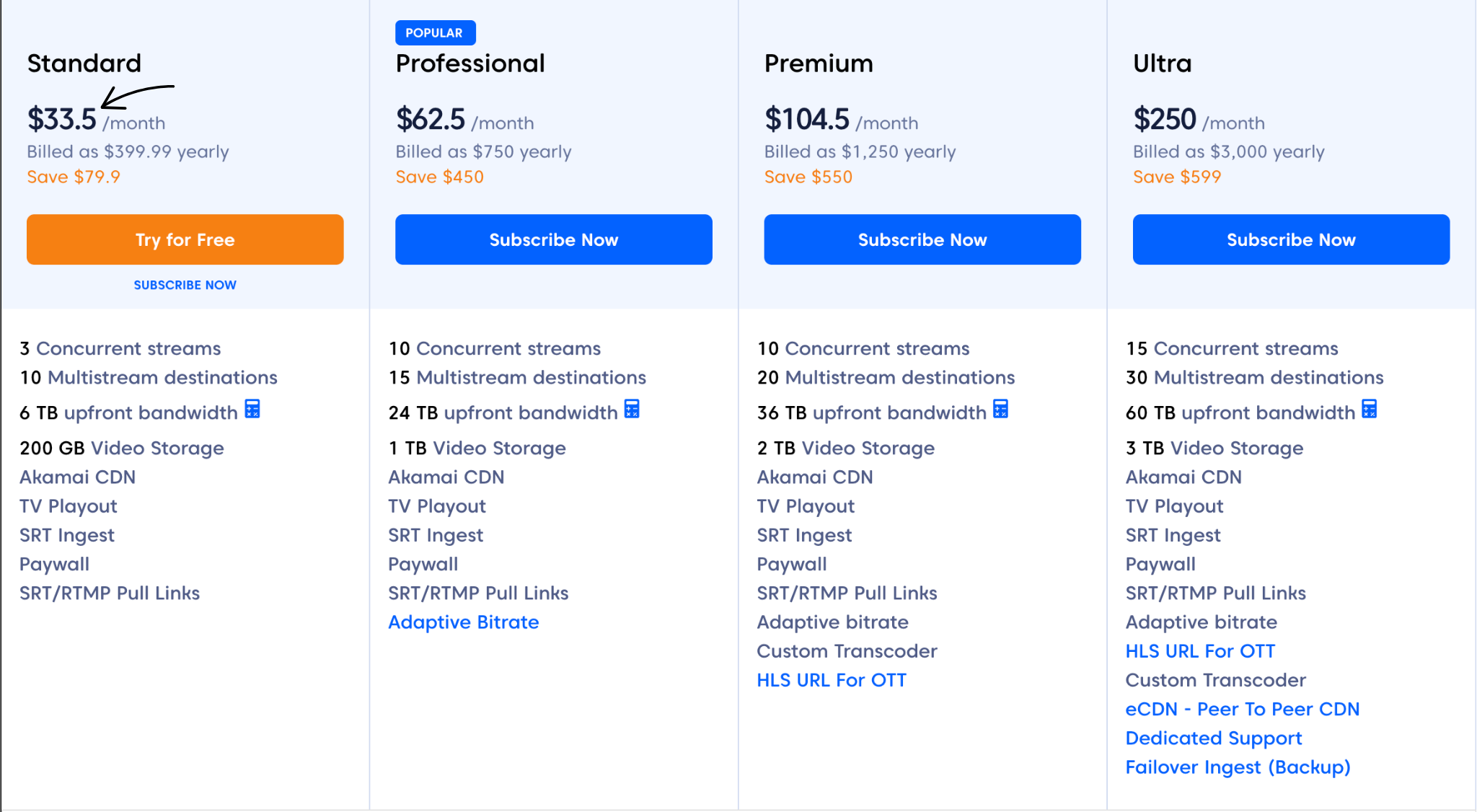Open calculator icon beside 60 TB bandwidth
The image size is (1477, 812).
(x=1369, y=410)
